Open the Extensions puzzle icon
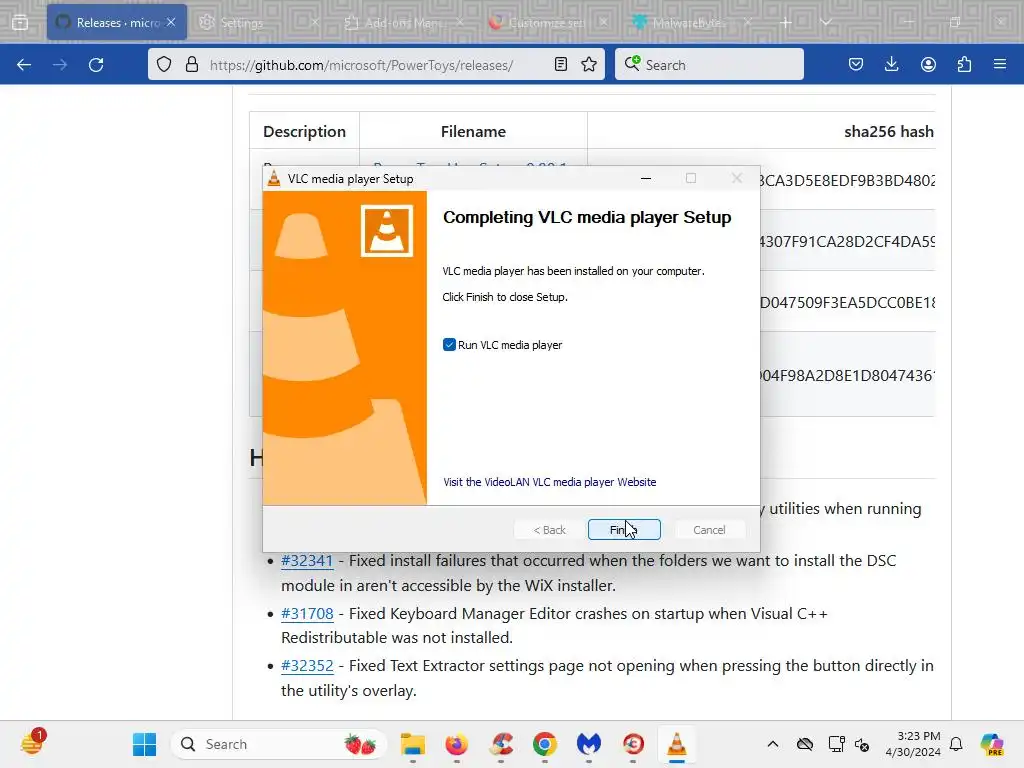Image resolution: width=1024 pixels, height=768 pixels. [x=964, y=65]
